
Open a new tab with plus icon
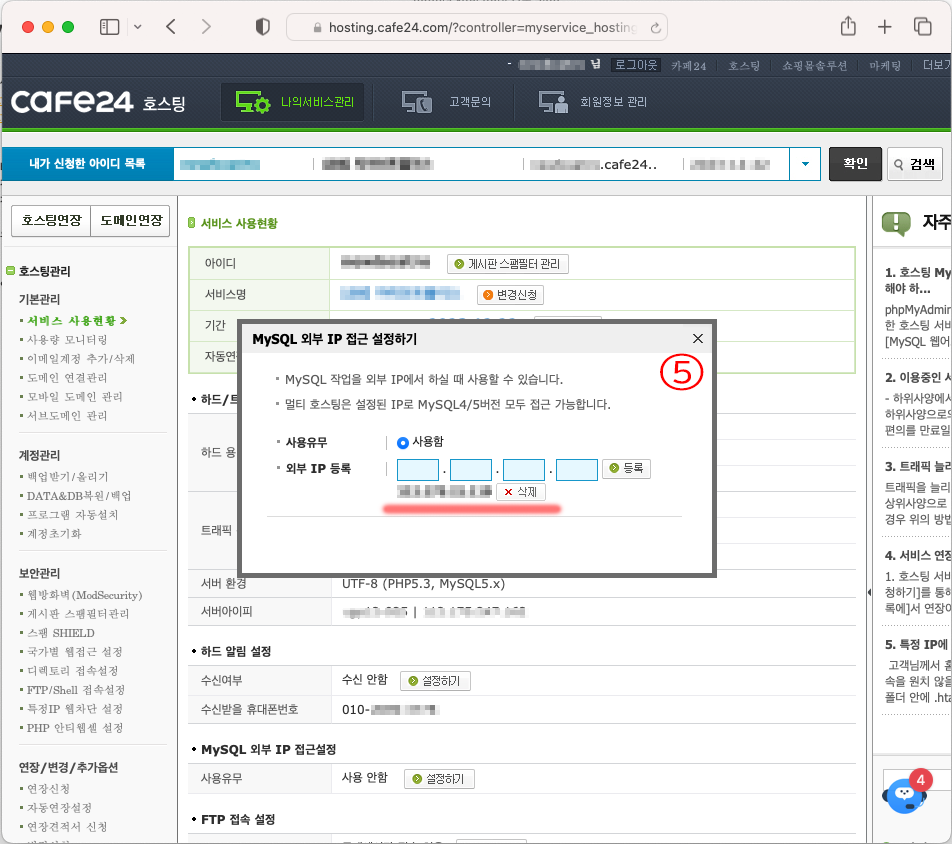(885, 27)
